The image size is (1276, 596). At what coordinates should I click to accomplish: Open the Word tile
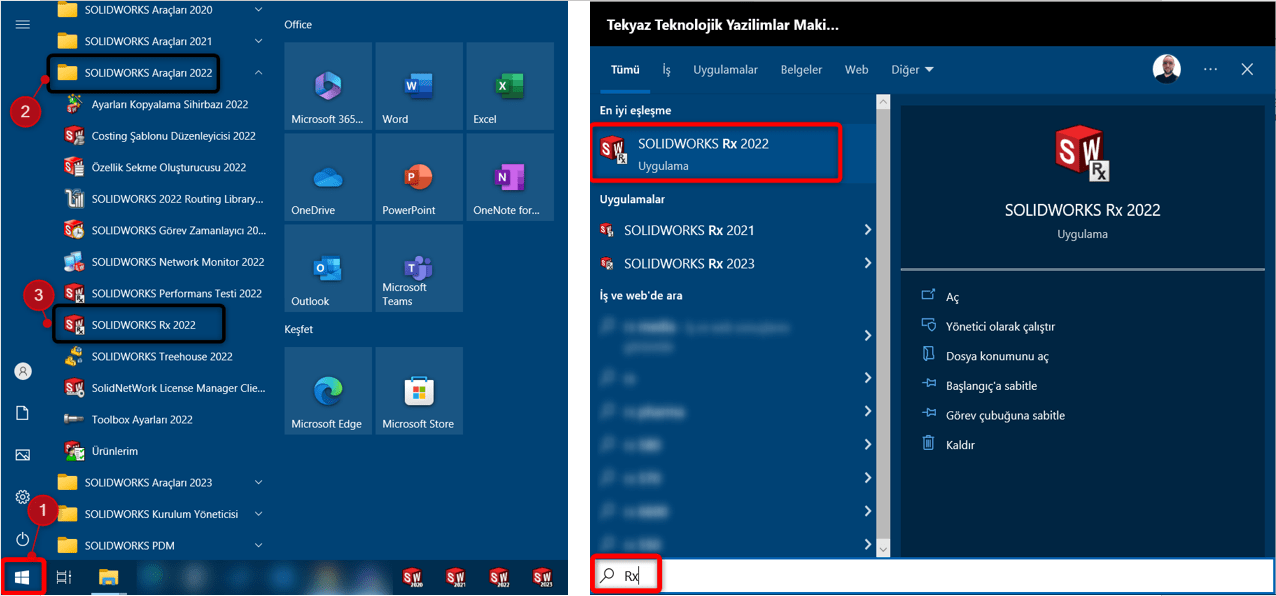pyautogui.click(x=419, y=86)
